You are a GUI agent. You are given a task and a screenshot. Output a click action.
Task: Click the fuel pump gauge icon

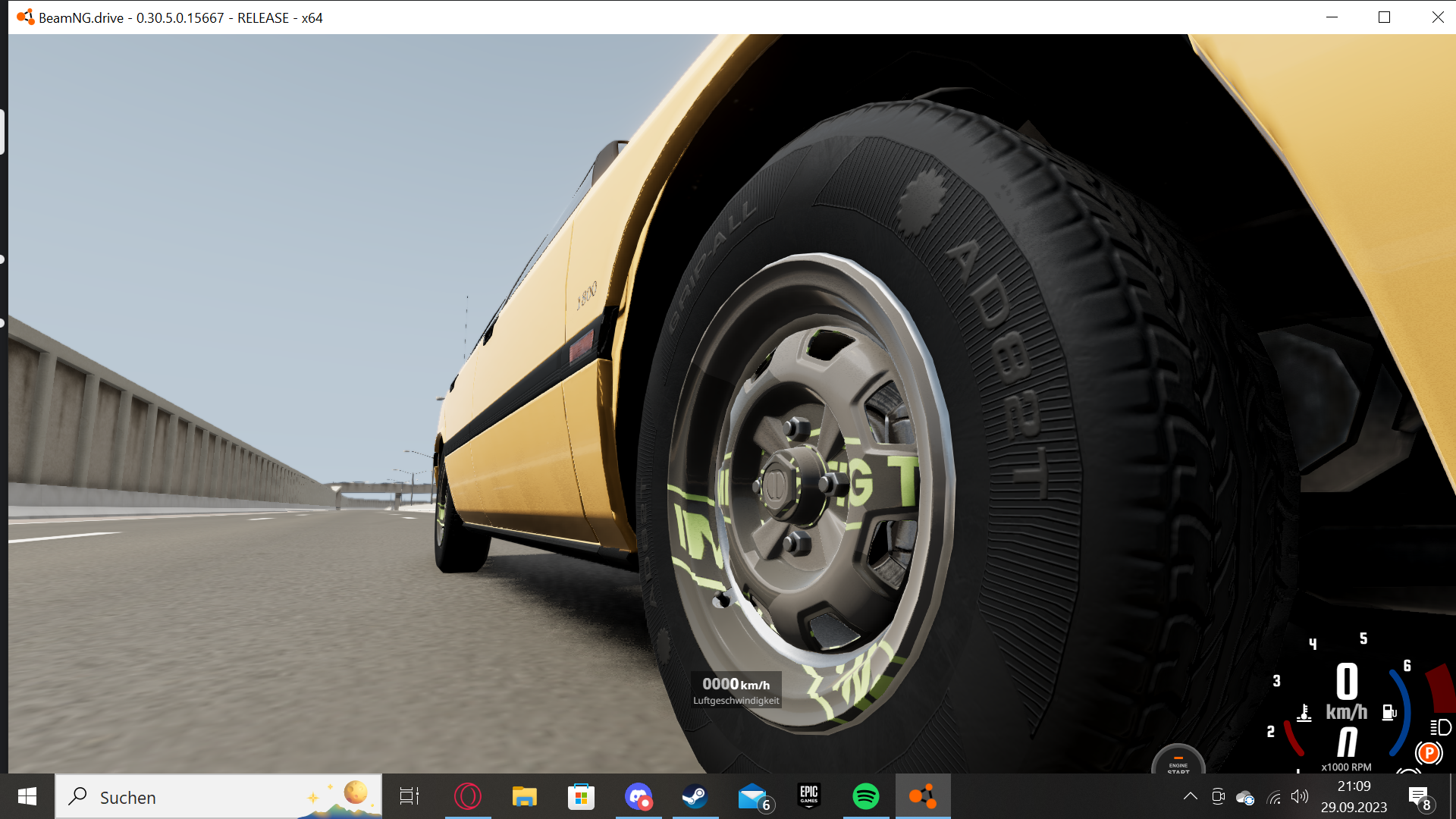[x=1389, y=712]
